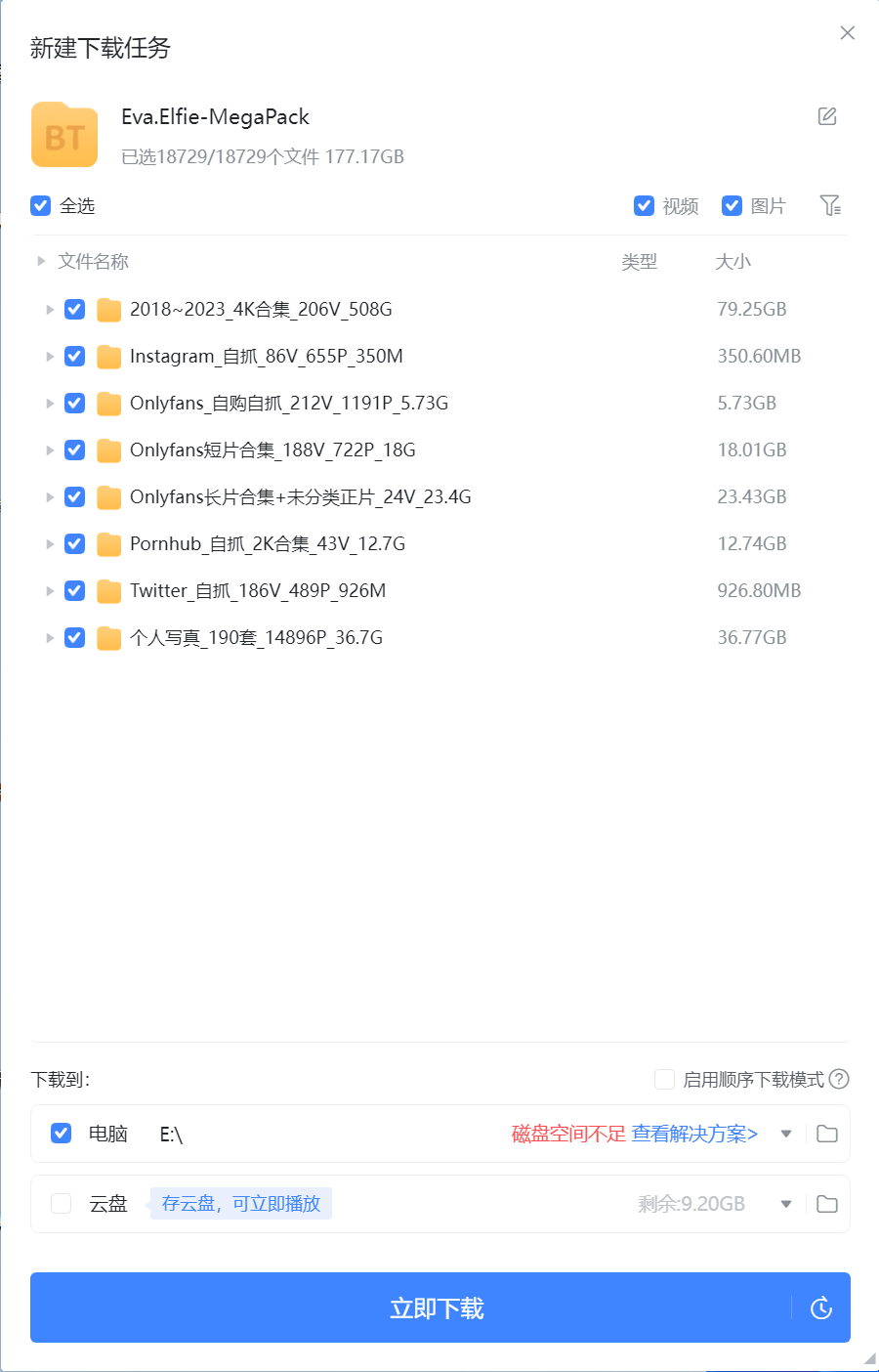Expand the Pornhub_自抓_2K合集_43V_12.7G folder
This screenshot has width=879, height=1372.
tap(50, 543)
